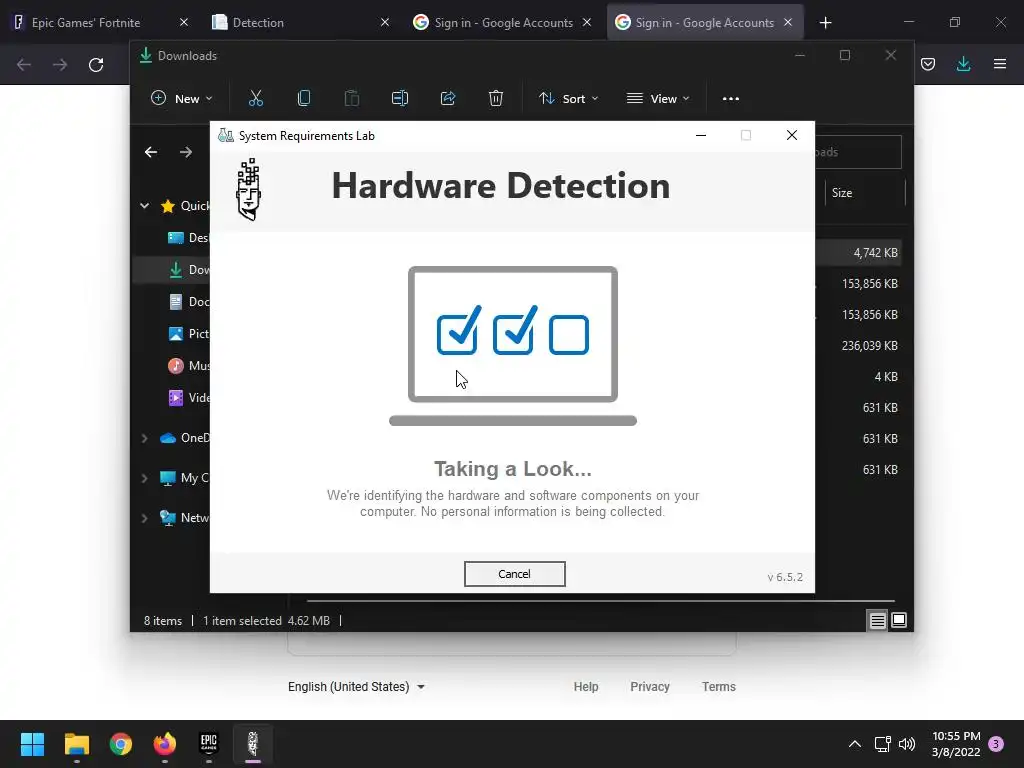Click the Delete trash icon in Downloads
The image size is (1024, 768).
pyautogui.click(x=496, y=99)
